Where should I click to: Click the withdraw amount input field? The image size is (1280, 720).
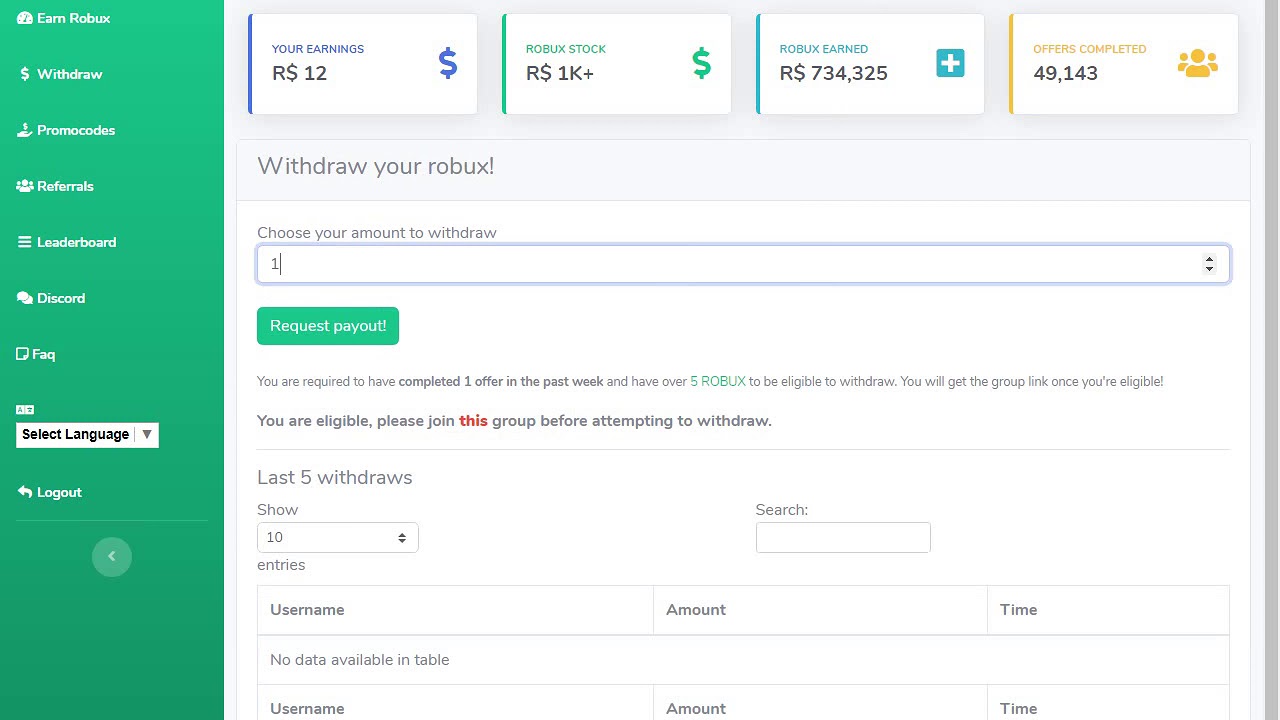coord(730,264)
